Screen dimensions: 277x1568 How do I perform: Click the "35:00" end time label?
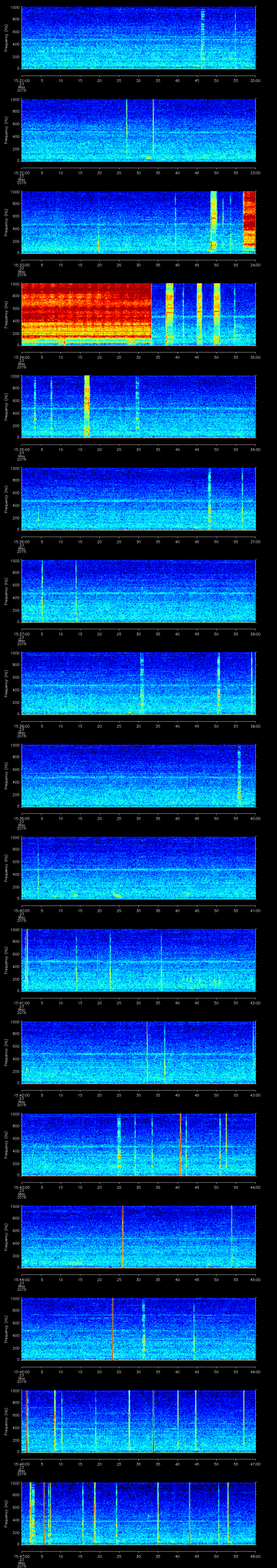[255, 357]
